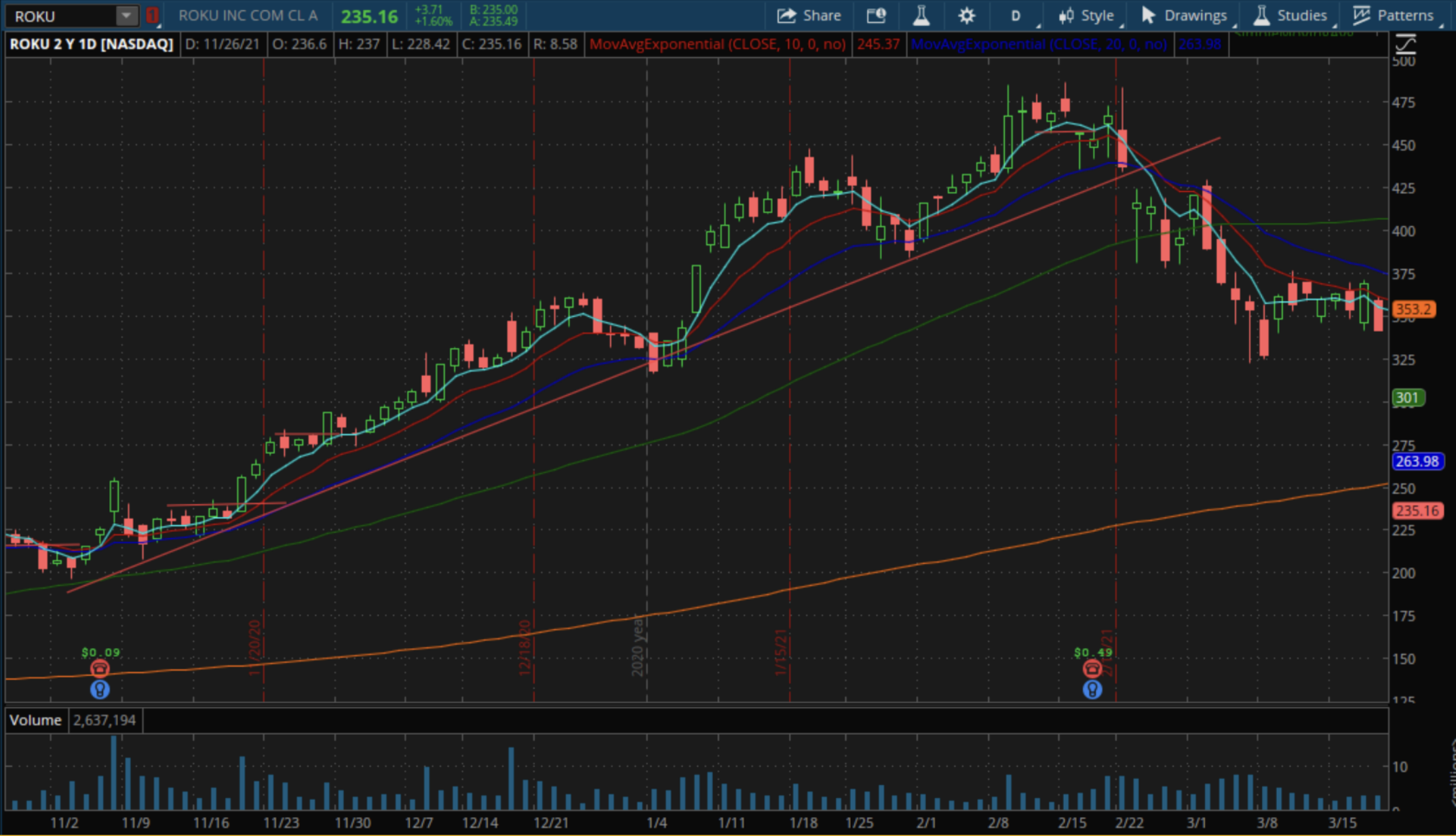
Task: Click the 12/14 date label on time axis
Action: (x=480, y=822)
